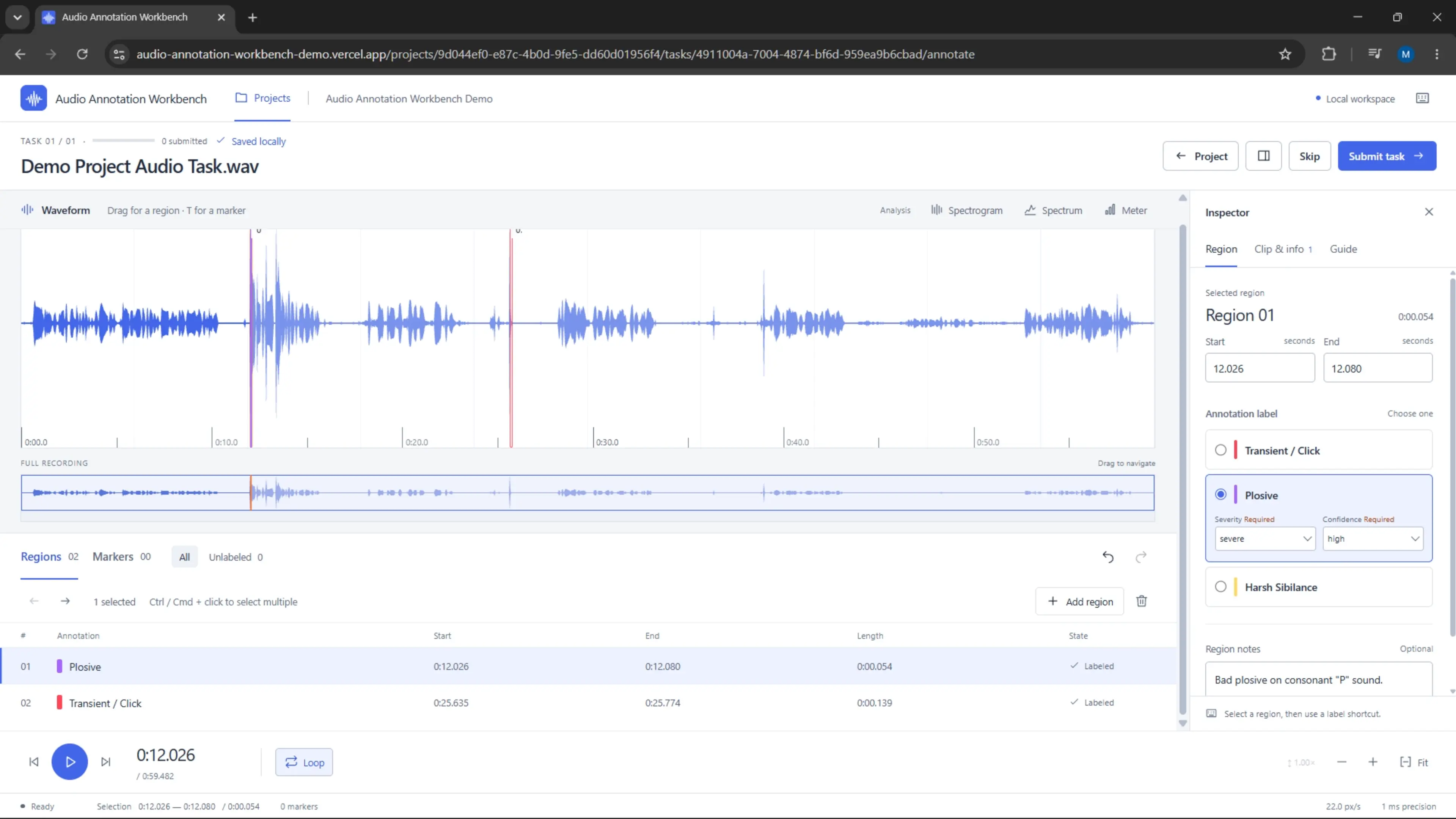
Task: Filter to Unlabeled regions
Action: [x=236, y=557]
